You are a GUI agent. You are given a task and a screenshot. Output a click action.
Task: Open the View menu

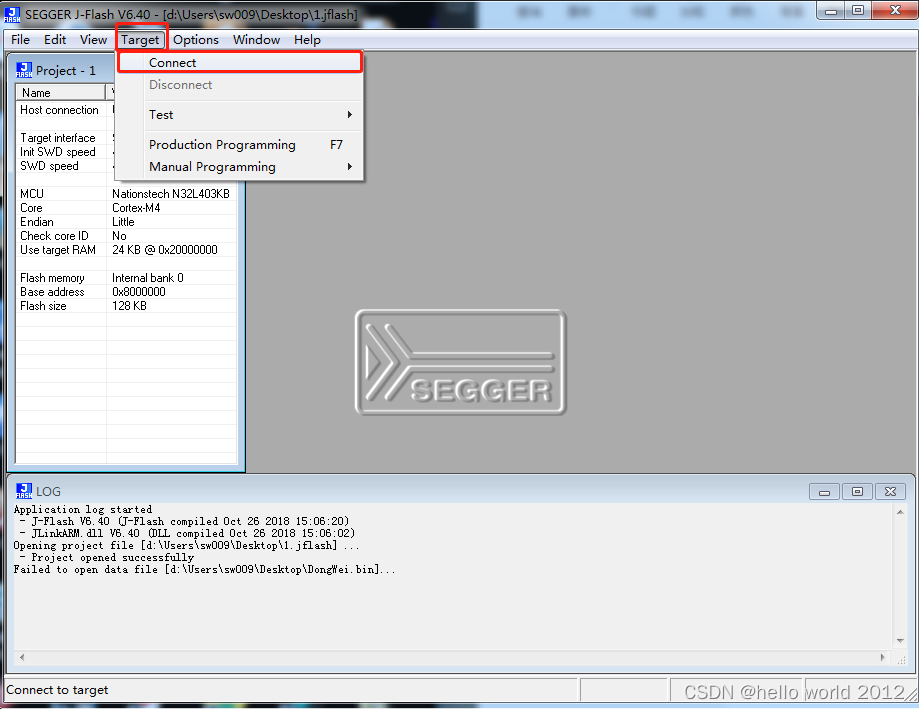click(x=93, y=40)
